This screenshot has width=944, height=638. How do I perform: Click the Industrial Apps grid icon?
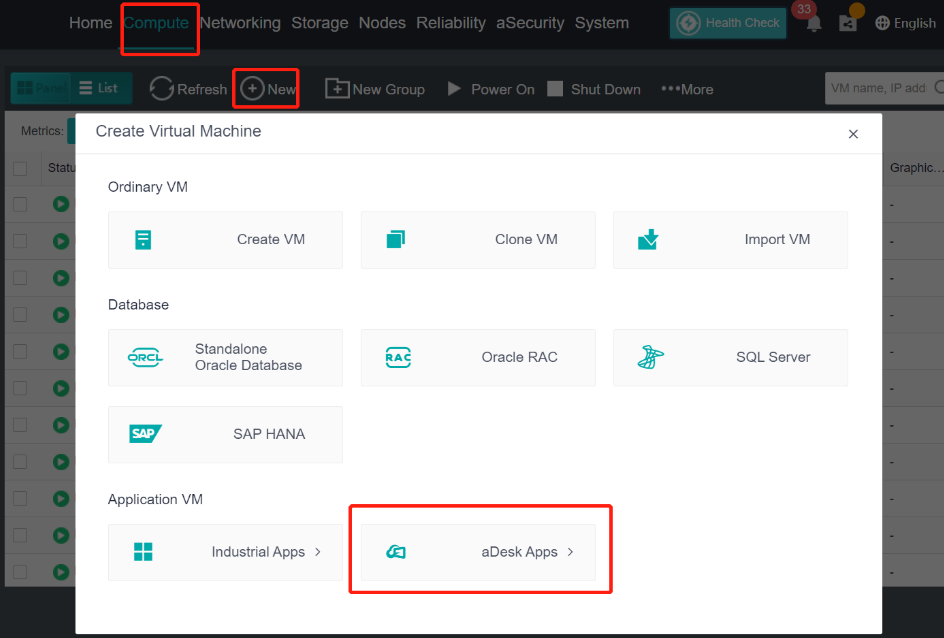click(143, 551)
